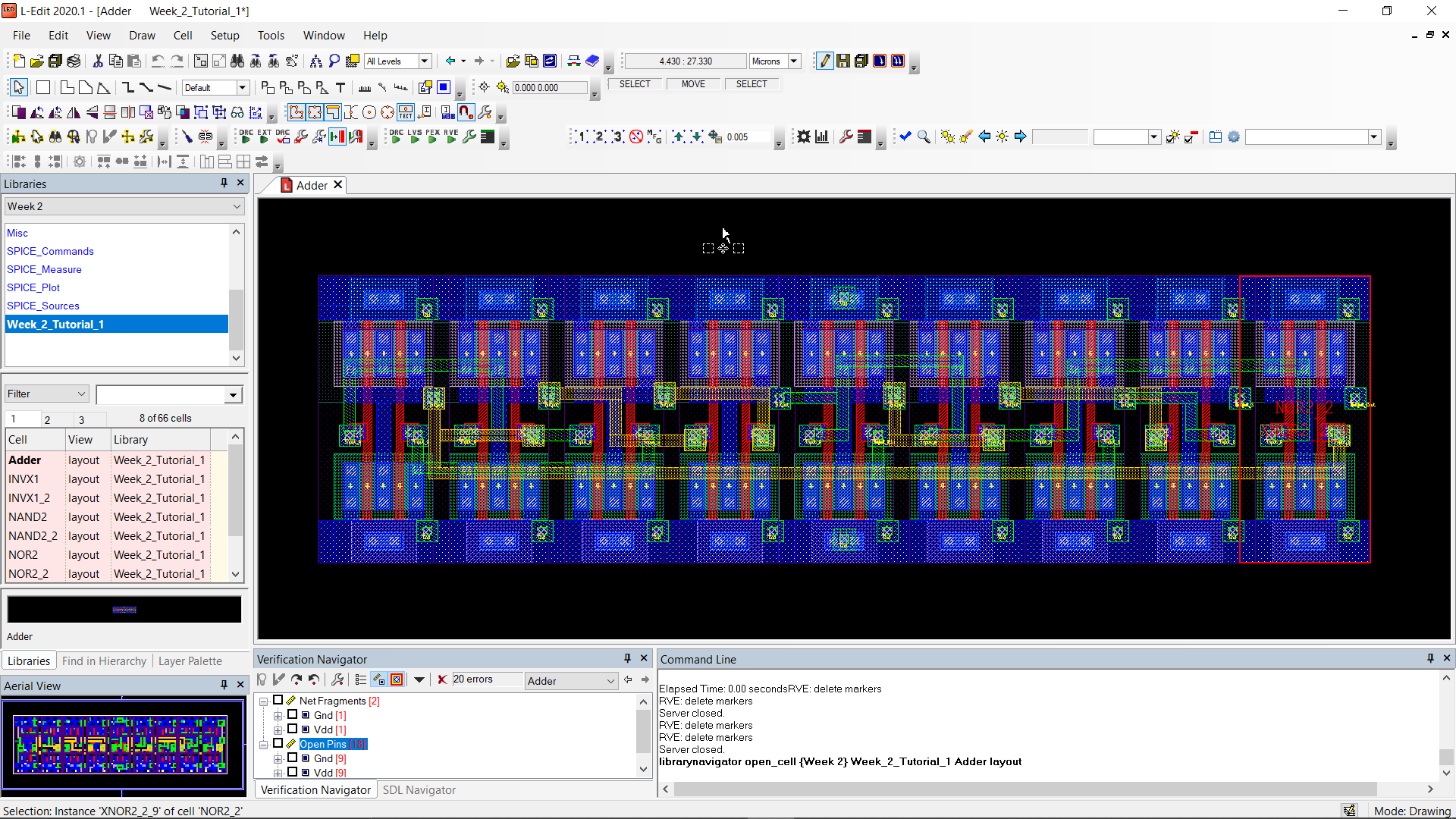Viewport: 1456px width, 819px height.
Task: Click the blue layer color swatch
Action: coord(444,87)
